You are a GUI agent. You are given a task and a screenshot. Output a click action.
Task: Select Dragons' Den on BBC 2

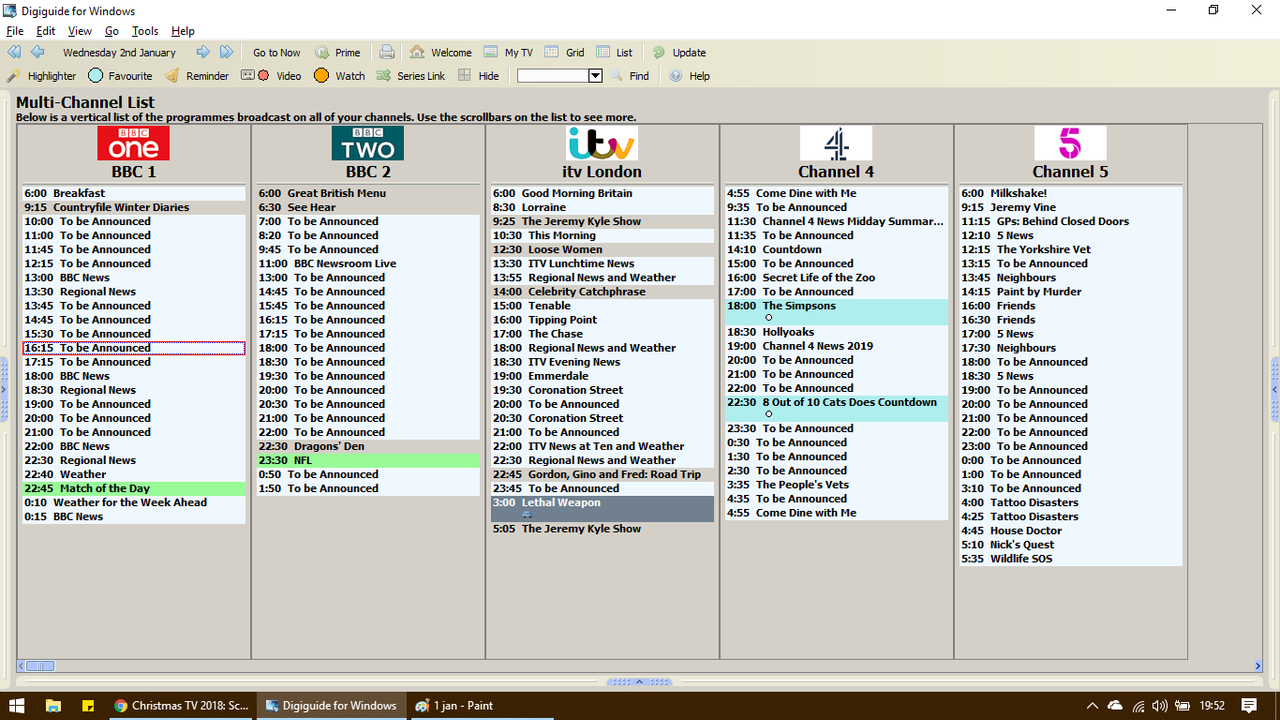point(368,447)
